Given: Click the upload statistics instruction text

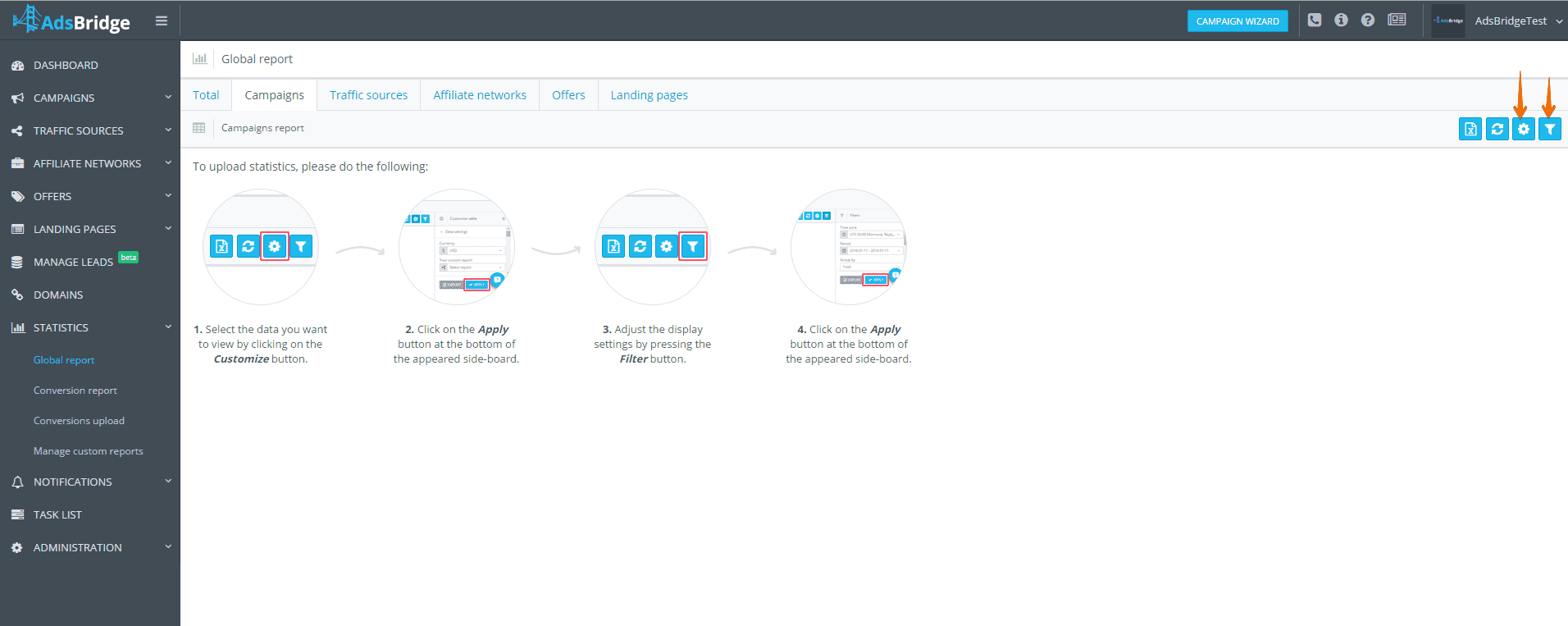Looking at the screenshot, I should 310,167.
